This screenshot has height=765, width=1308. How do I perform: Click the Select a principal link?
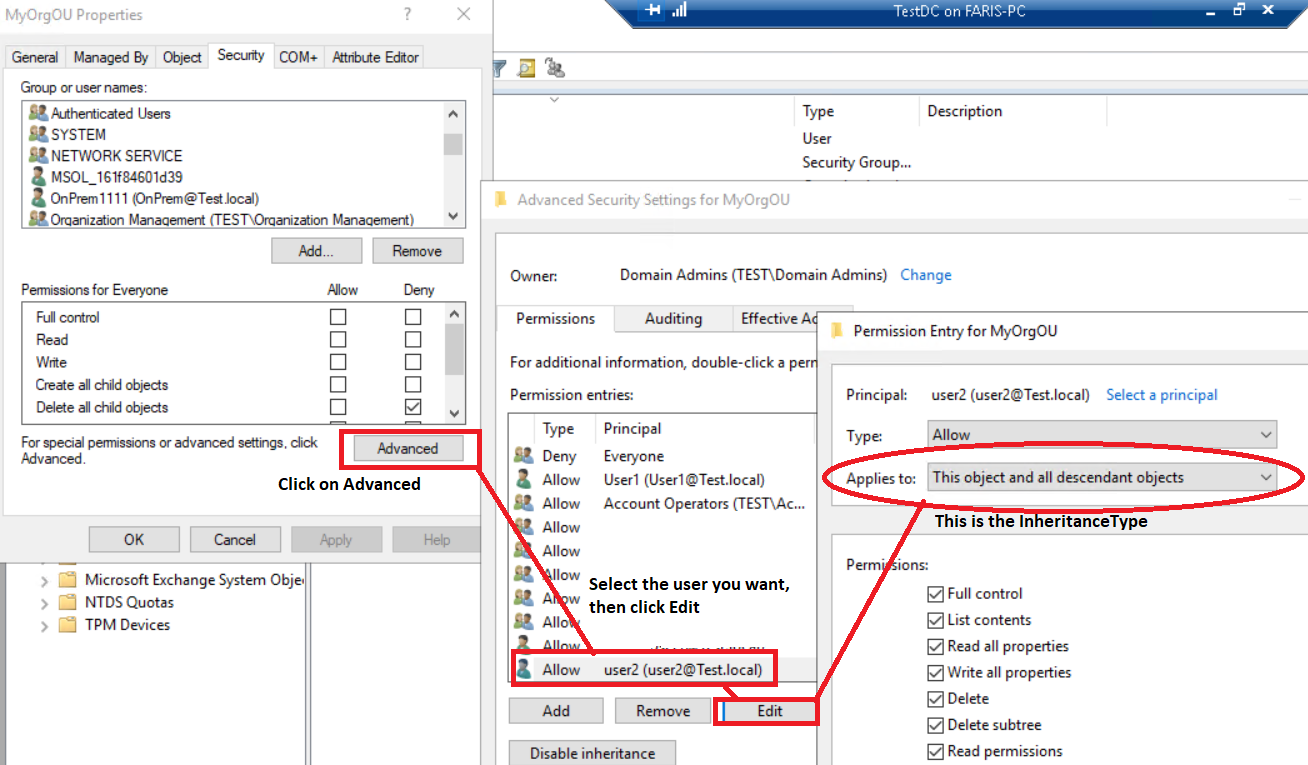coord(1161,395)
